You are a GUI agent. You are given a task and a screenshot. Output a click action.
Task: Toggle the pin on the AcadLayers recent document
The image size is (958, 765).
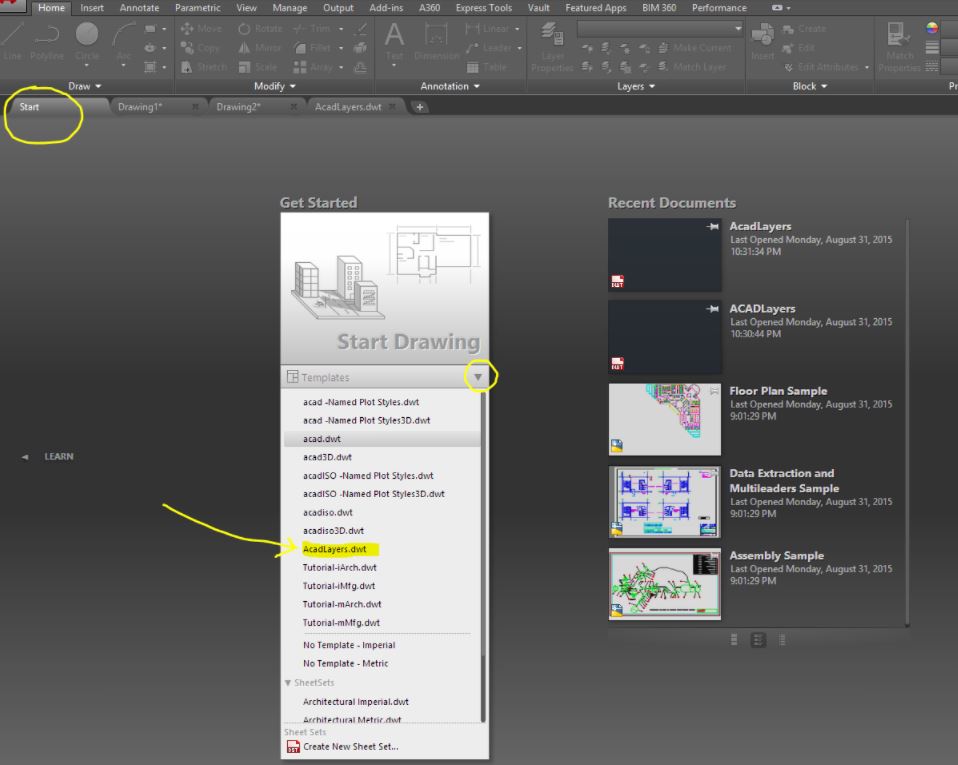712,227
